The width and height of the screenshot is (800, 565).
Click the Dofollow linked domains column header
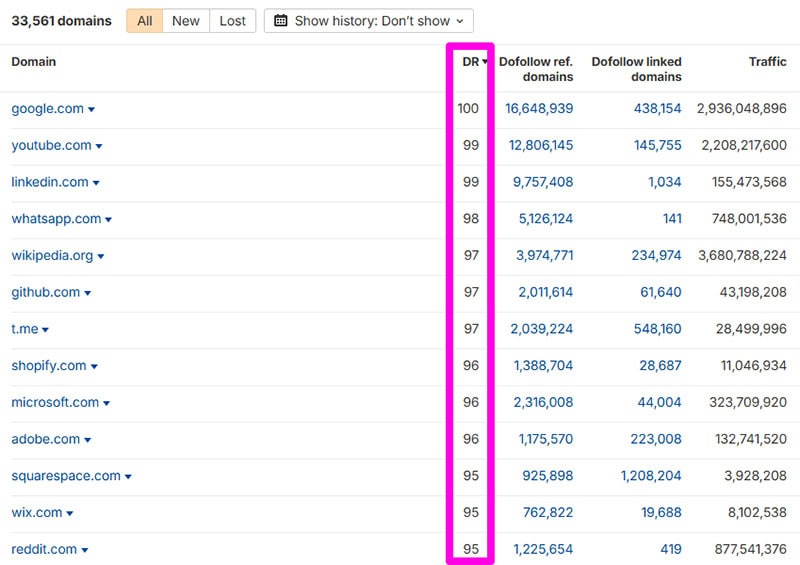click(636, 69)
